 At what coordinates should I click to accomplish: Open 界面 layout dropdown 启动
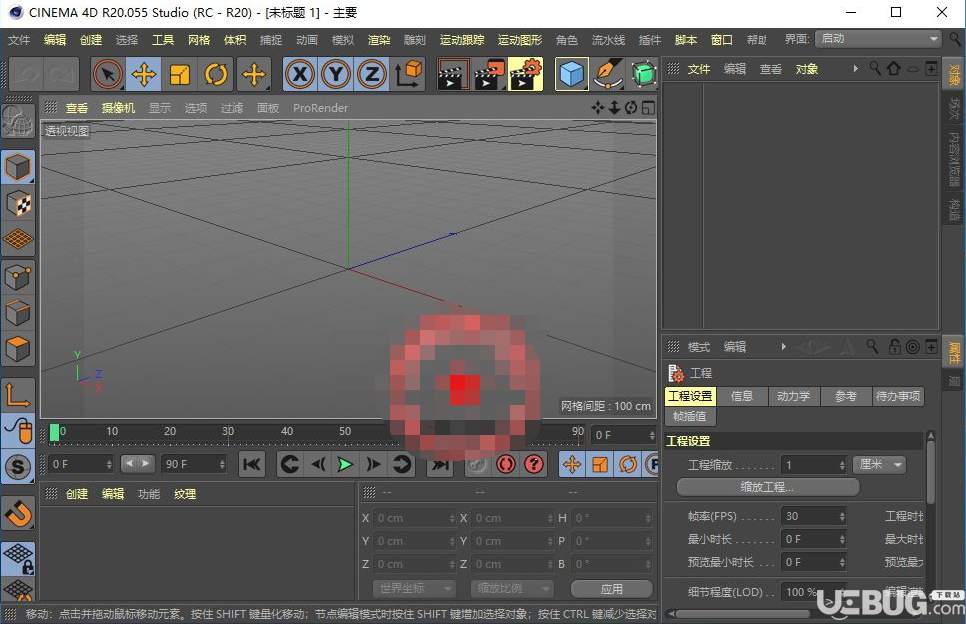(878, 39)
